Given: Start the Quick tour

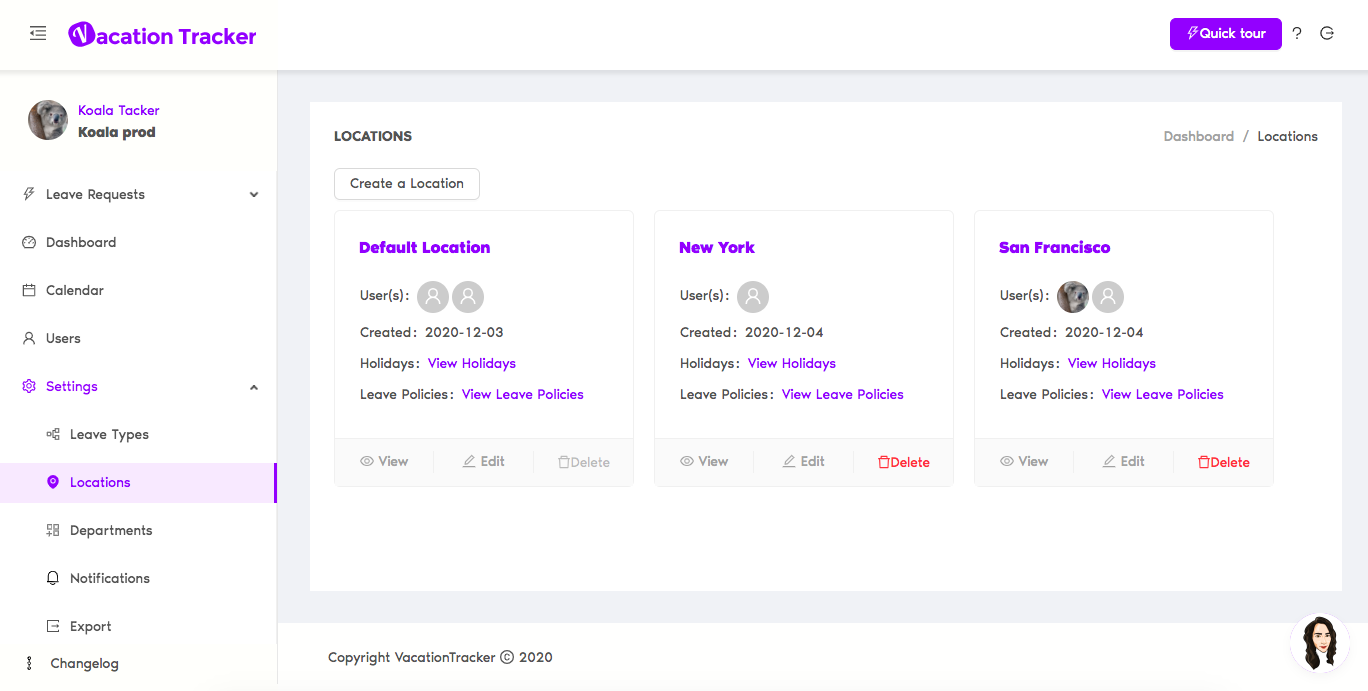Looking at the screenshot, I should (1226, 33).
